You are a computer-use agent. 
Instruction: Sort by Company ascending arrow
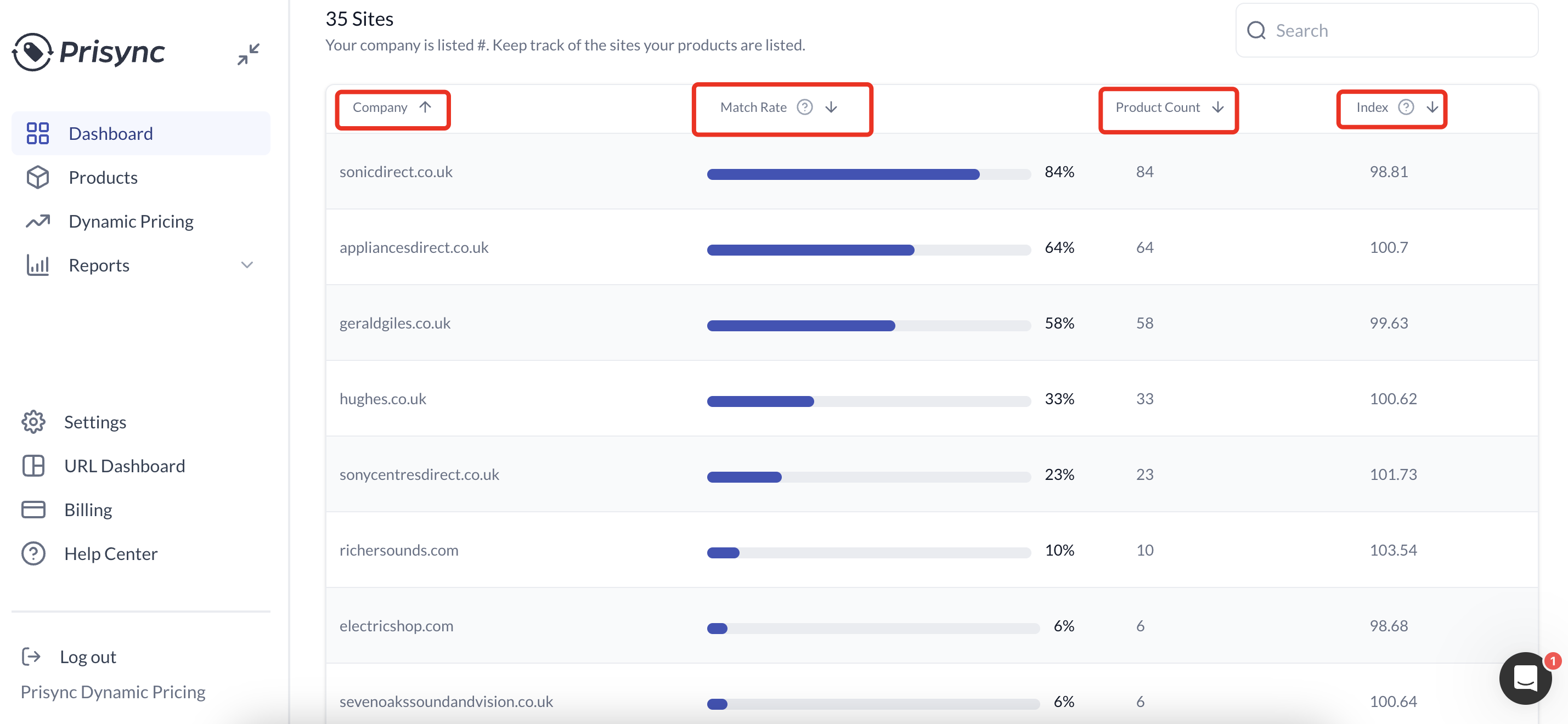pos(425,107)
